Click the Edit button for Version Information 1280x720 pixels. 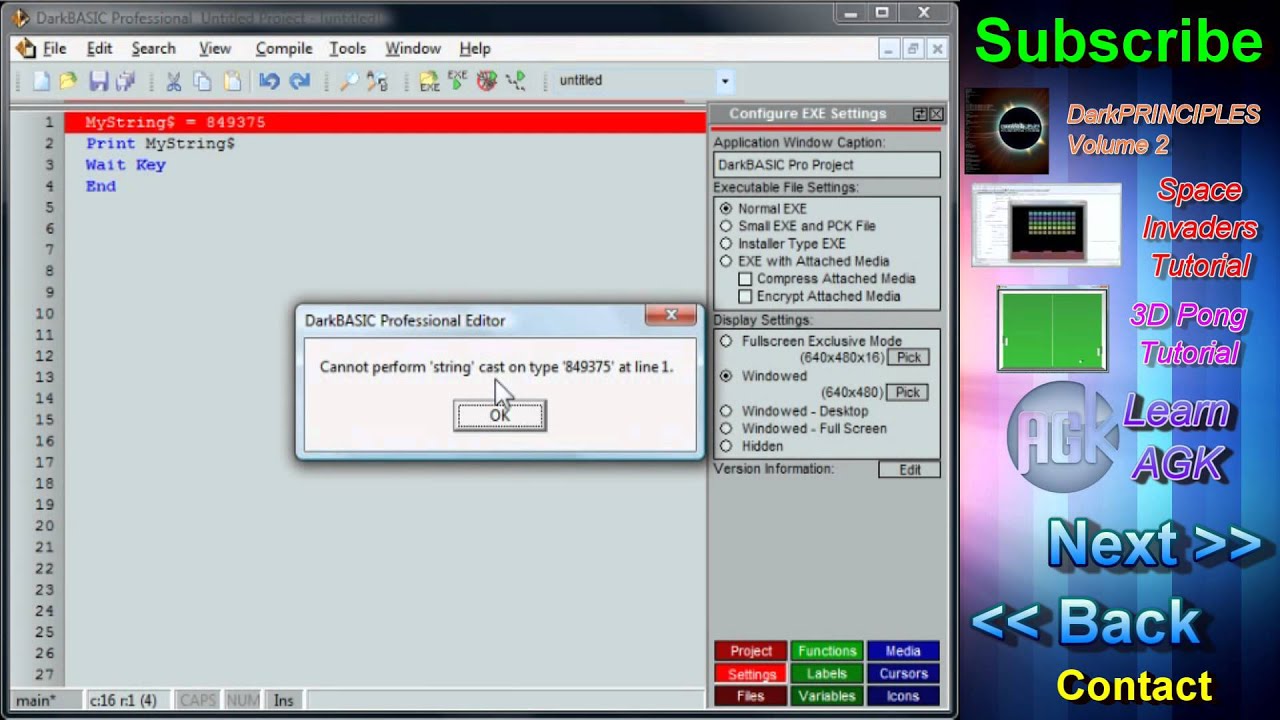pos(909,470)
